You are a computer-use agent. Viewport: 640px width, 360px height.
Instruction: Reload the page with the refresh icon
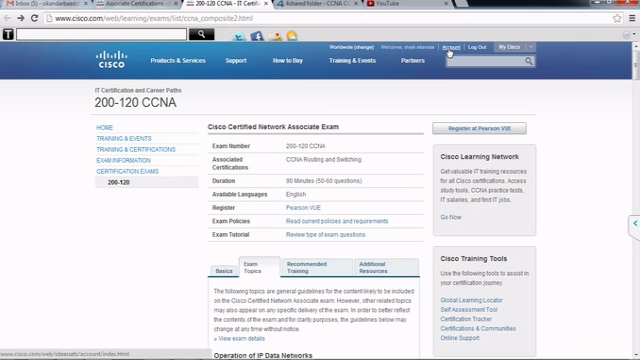pyautogui.click(x=35, y=18)
